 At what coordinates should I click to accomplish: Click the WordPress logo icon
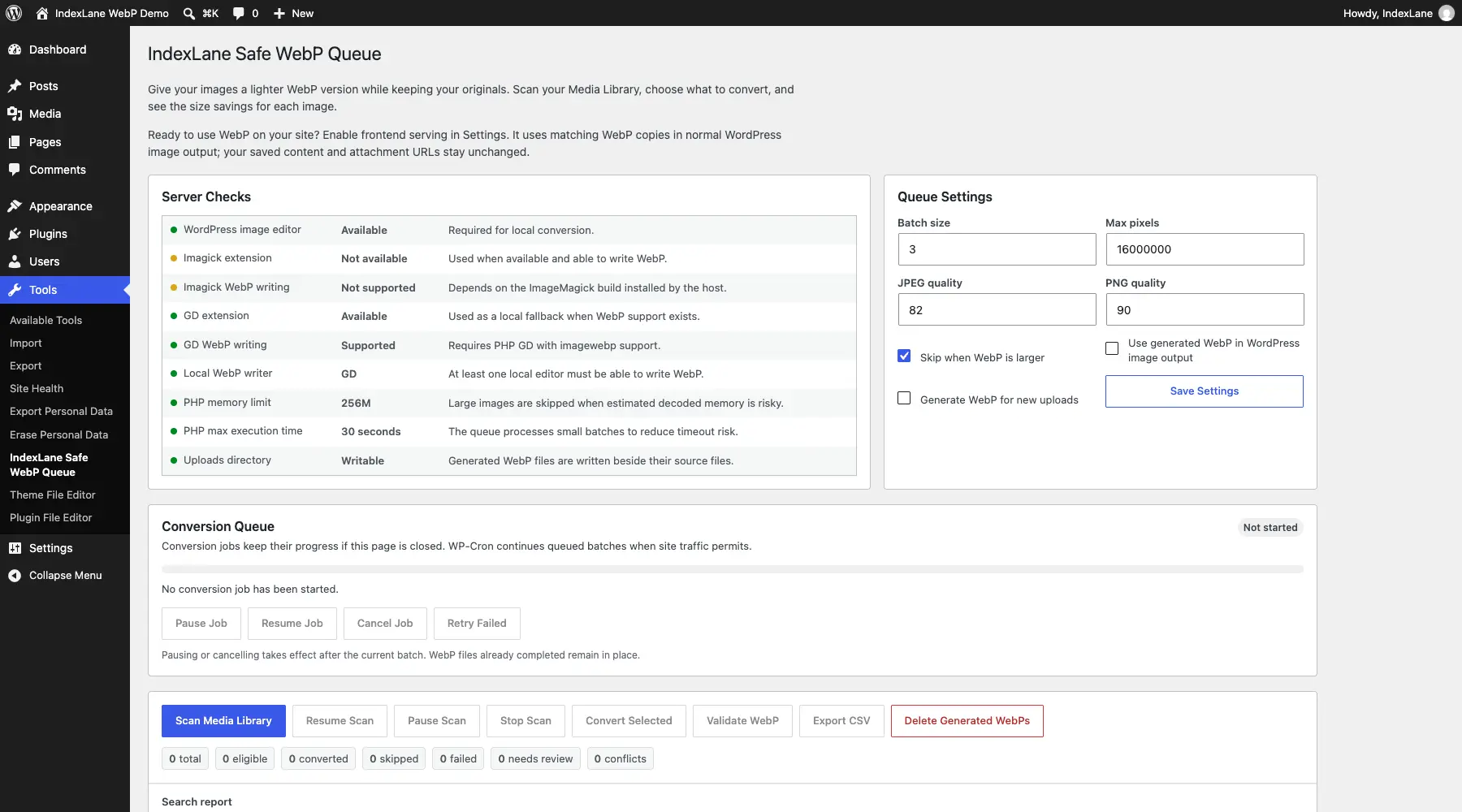[x=14, y=13]
